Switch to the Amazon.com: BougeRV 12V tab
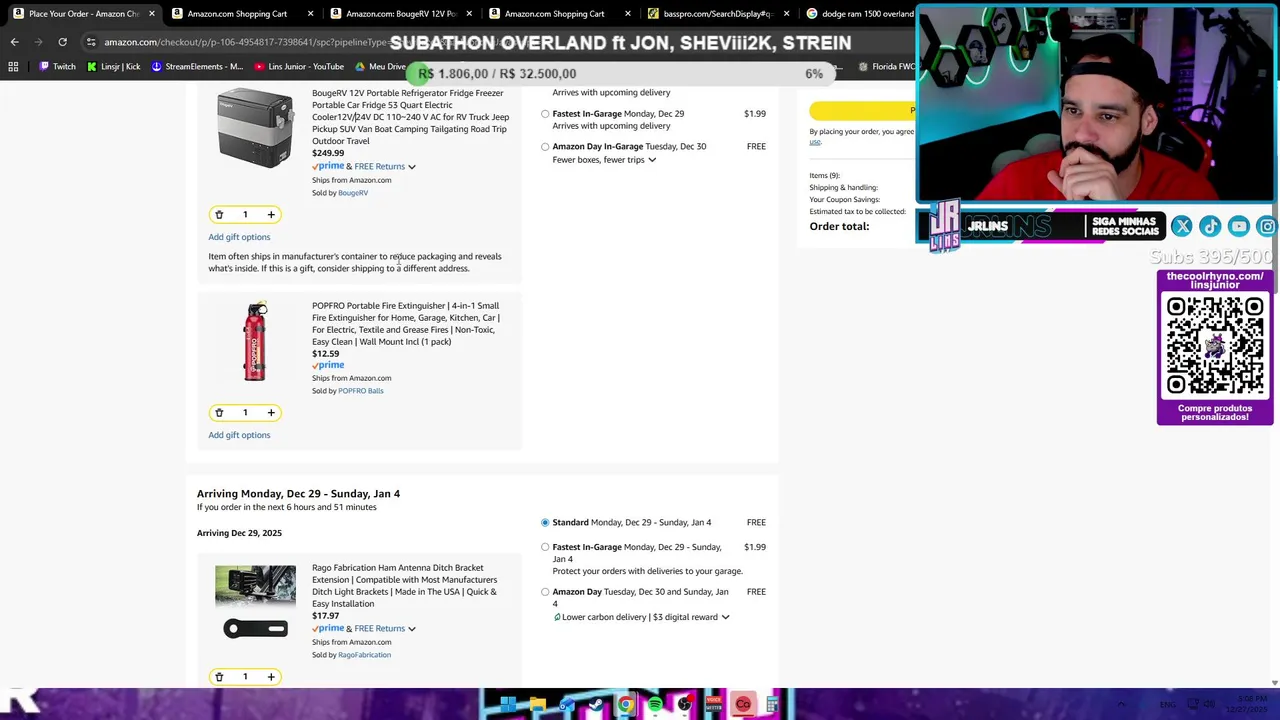The image size is (1280, 720). tap(400, 14)
